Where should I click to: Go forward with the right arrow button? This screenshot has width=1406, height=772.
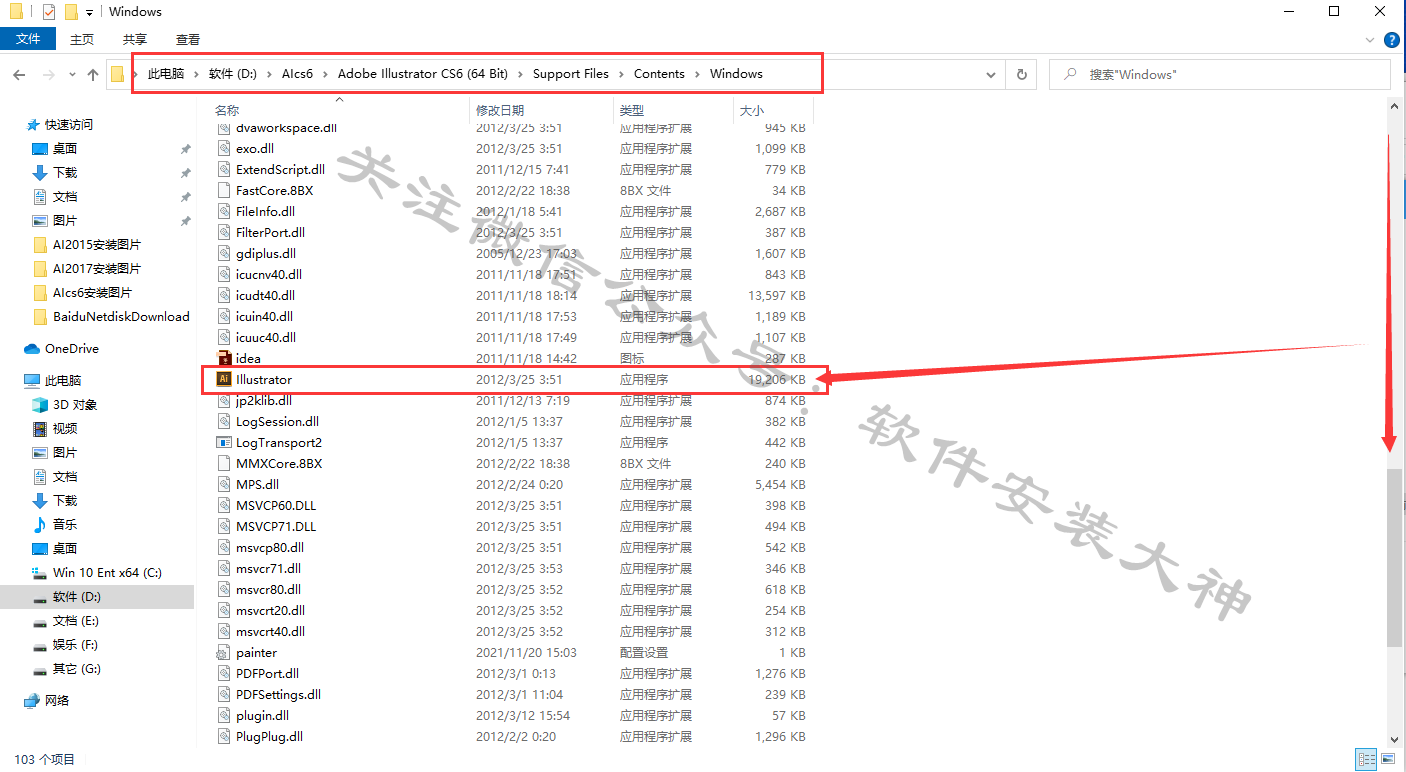(48, 74)
